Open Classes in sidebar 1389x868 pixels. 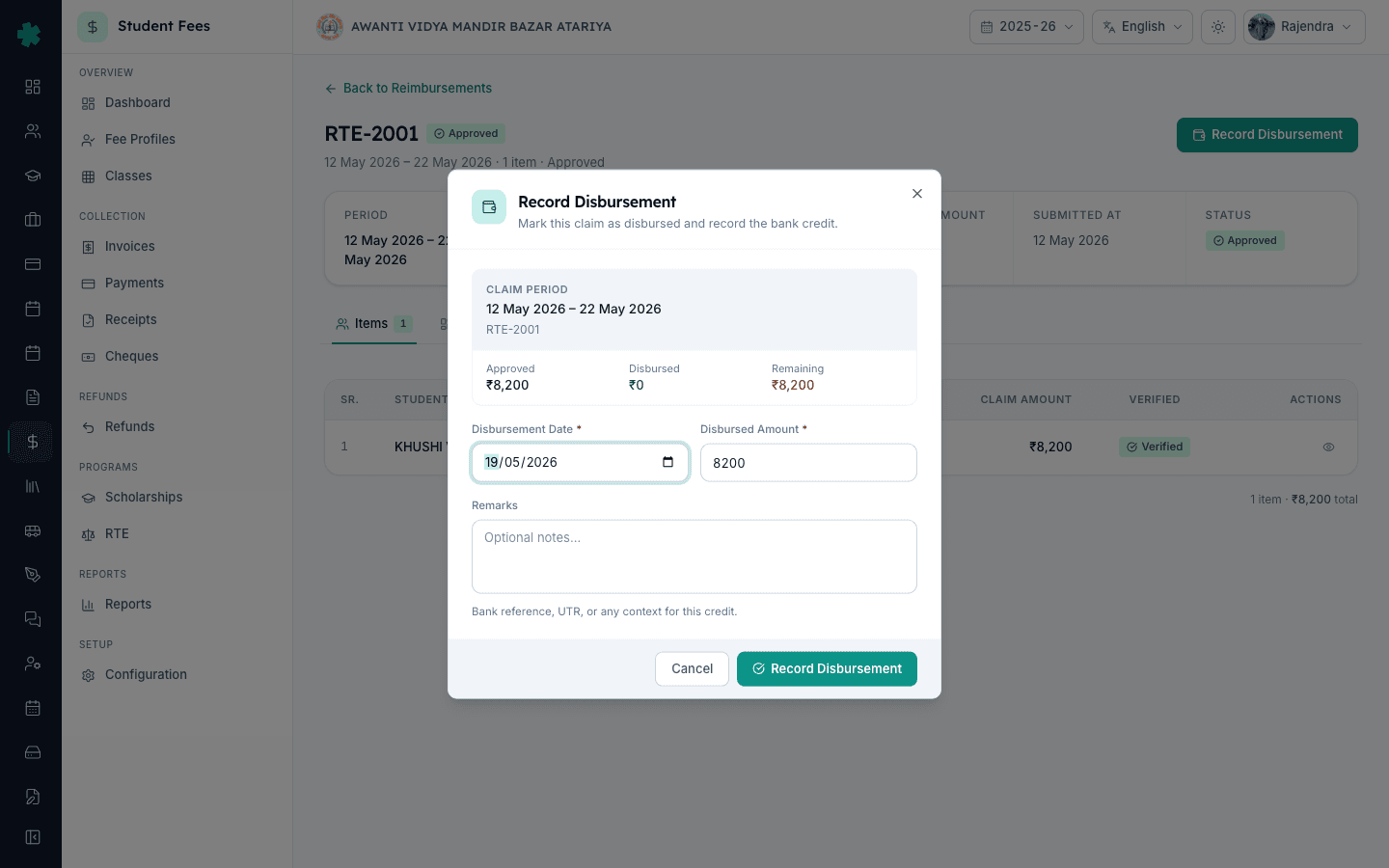coord(177,176)
